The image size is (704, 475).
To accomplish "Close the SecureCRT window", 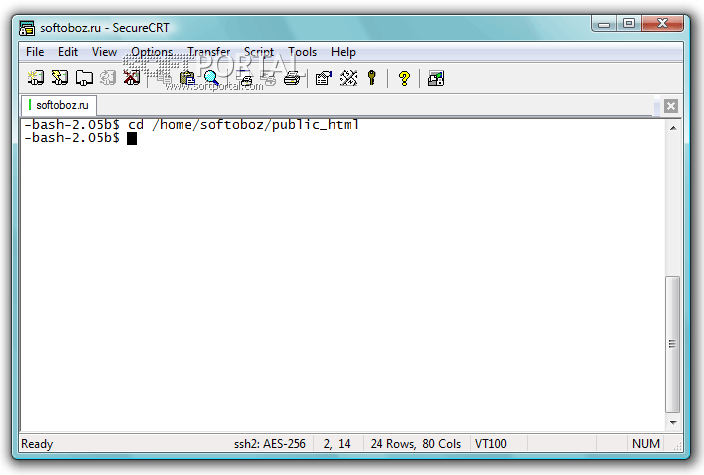I will [662, 23].
